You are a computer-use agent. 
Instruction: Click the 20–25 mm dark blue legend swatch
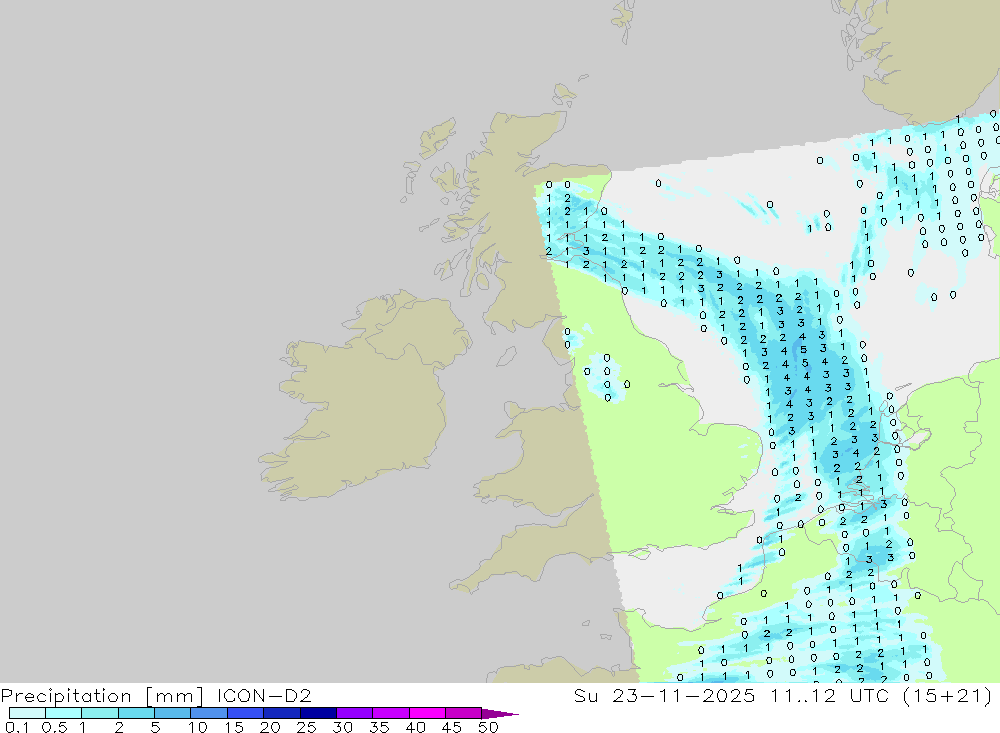click(x=281, y=713)
